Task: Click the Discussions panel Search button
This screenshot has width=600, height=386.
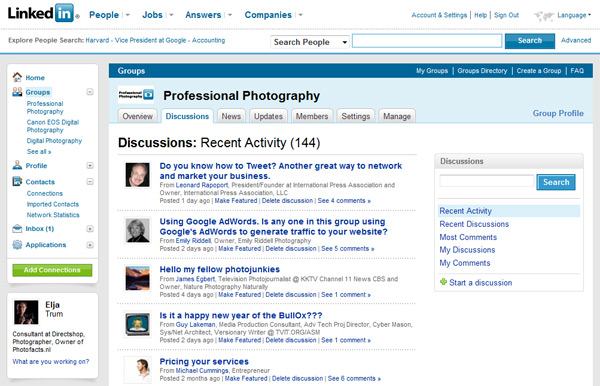Action: coord(556,182)
